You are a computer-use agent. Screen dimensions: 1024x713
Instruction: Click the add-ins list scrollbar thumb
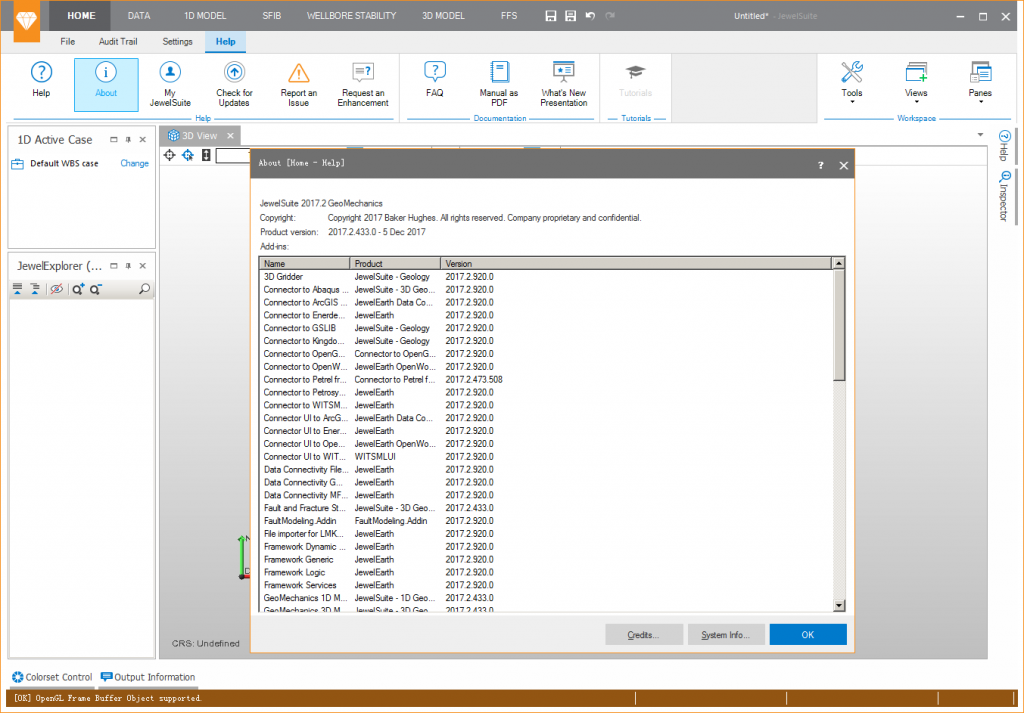839,325
